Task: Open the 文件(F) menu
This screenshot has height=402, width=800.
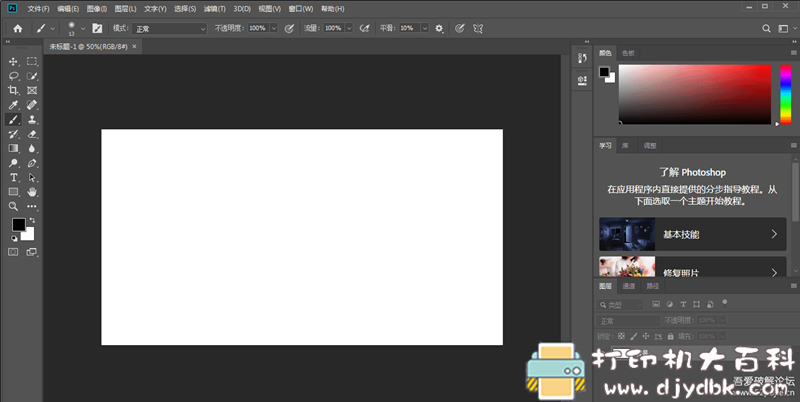Action: (38, 9)
